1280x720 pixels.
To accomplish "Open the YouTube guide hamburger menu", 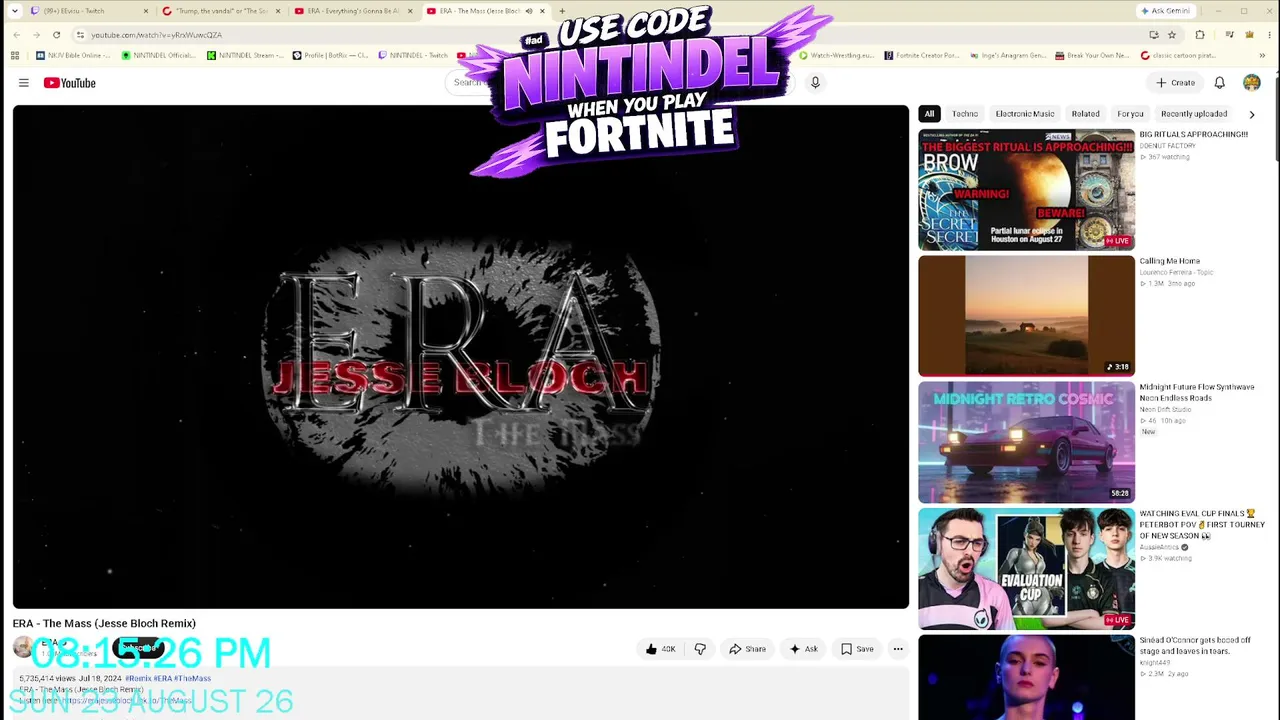I will (x=23, y=83).
